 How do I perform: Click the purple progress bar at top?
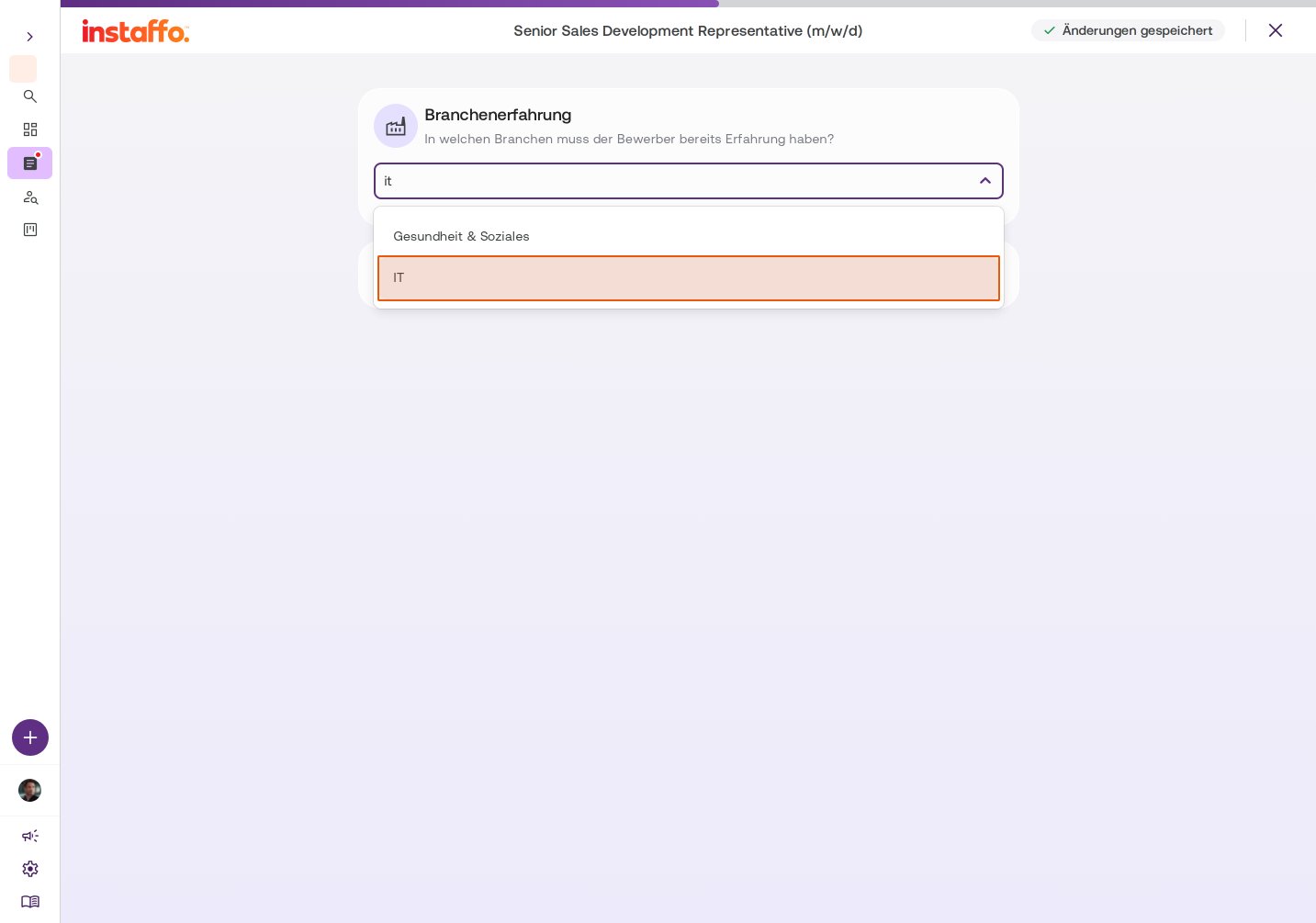[x=389, y=4]
